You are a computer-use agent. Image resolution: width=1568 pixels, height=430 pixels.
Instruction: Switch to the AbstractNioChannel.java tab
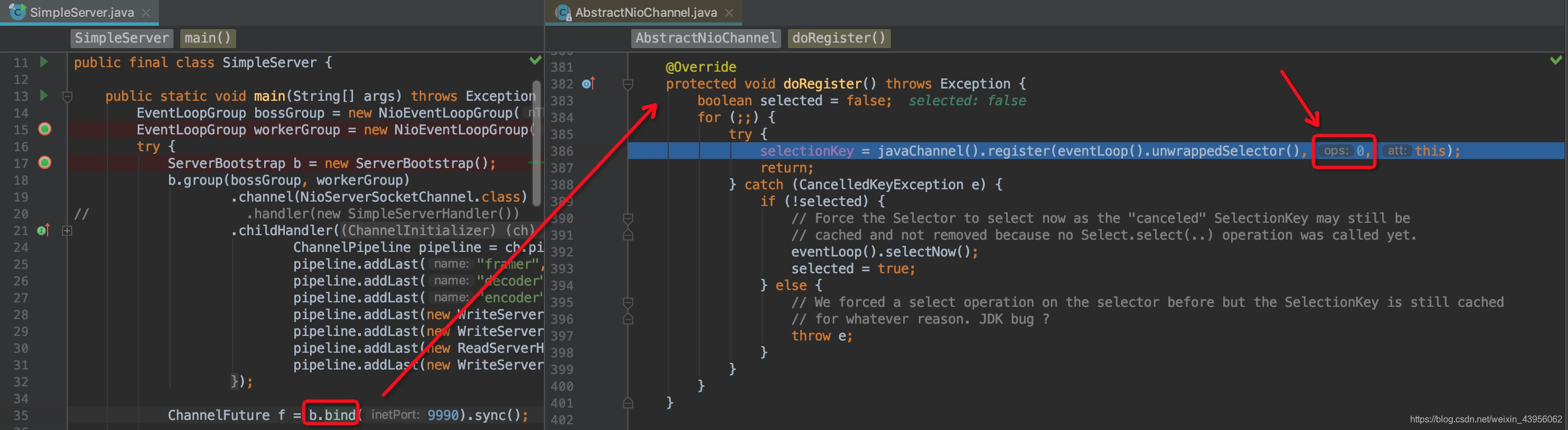pyautogui.click(x=645, y=12)
